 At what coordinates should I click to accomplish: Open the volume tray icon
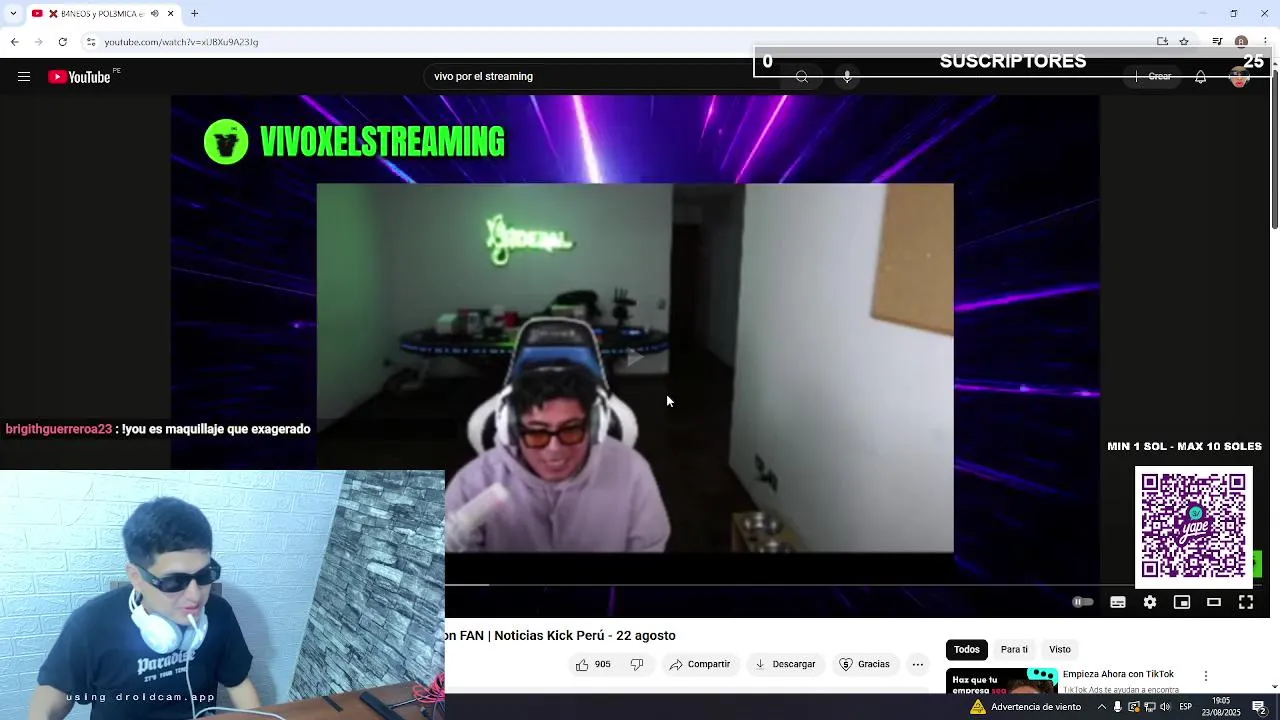(1165, 707)
